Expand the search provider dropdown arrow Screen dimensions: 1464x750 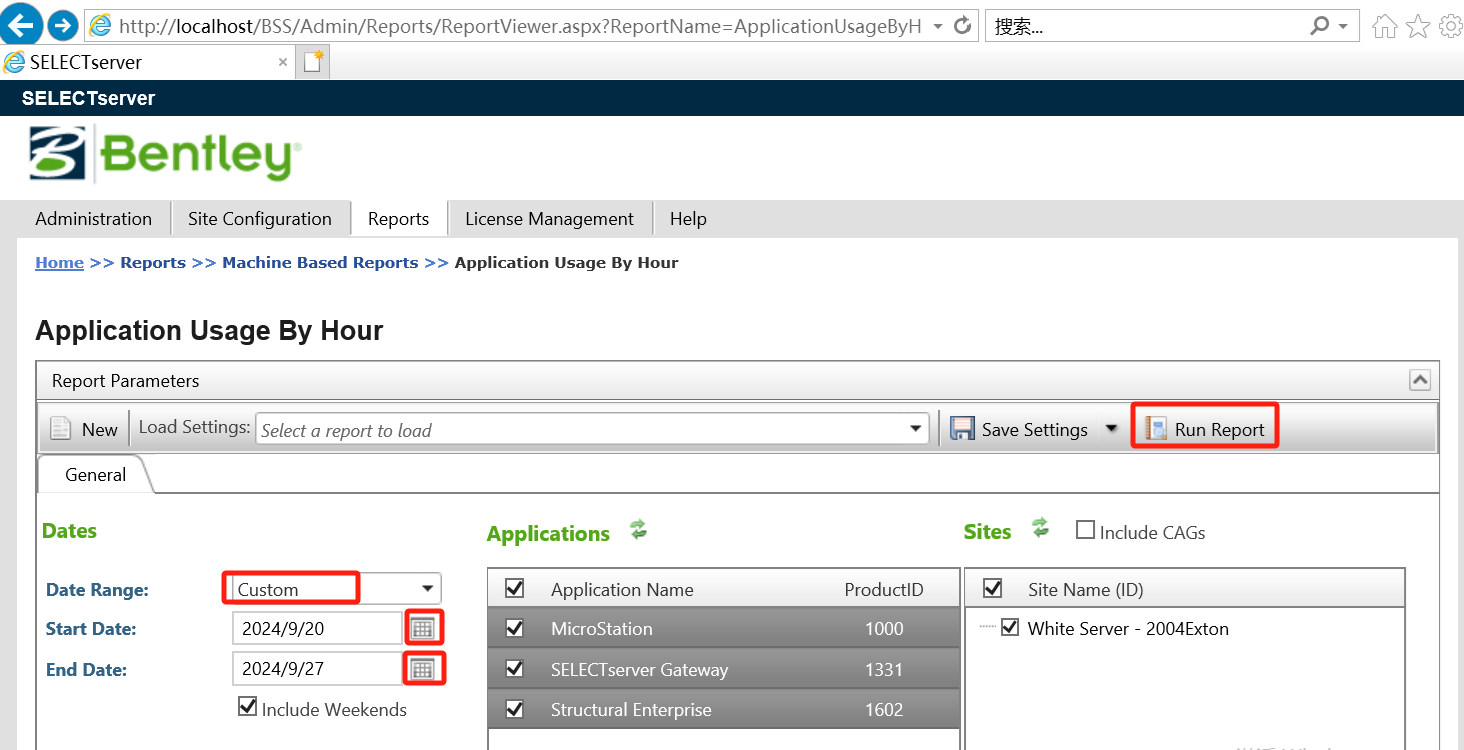[1343, 26]
